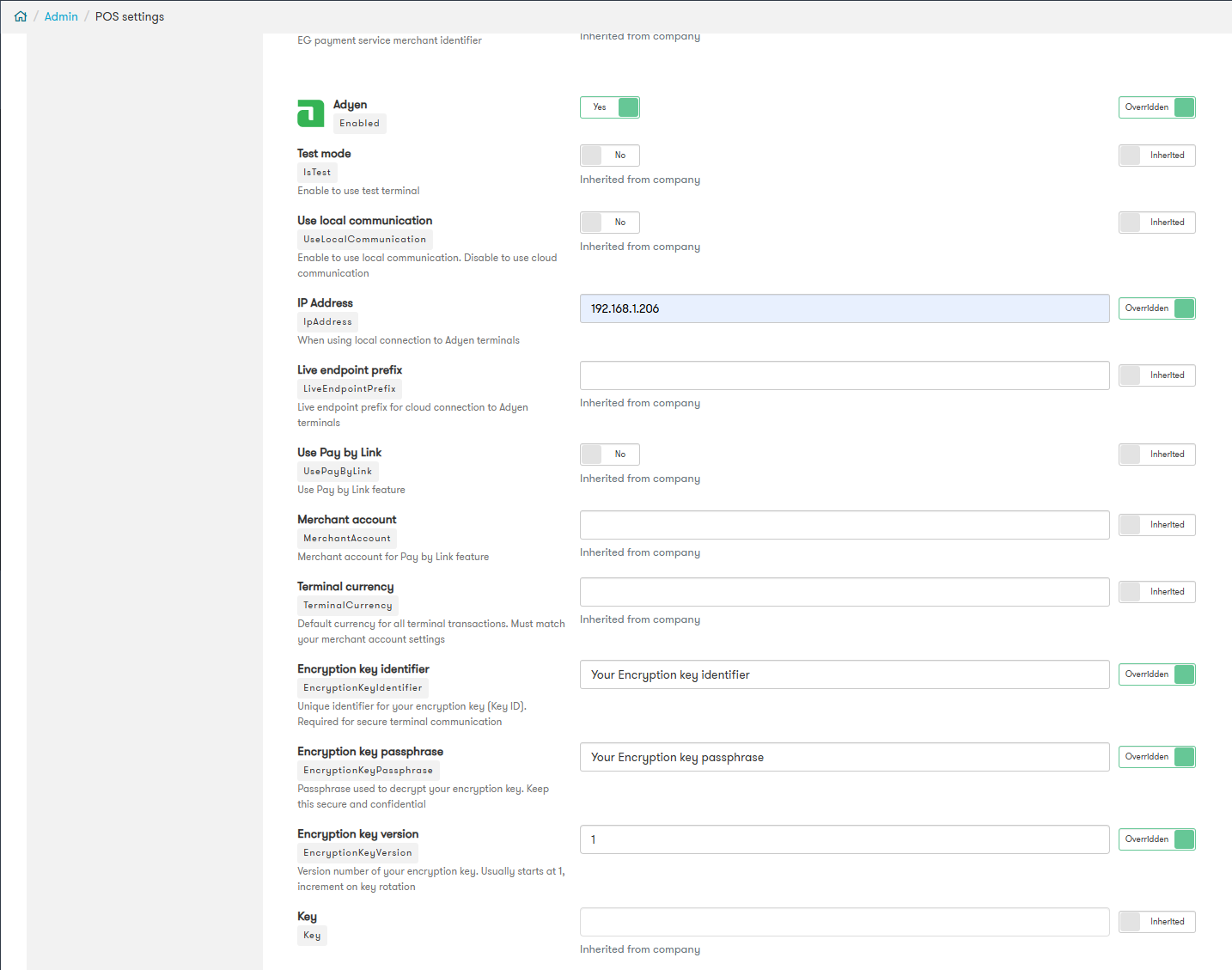
Task: Go to home via breadcrumb house icon
Action: click(21, 16)
